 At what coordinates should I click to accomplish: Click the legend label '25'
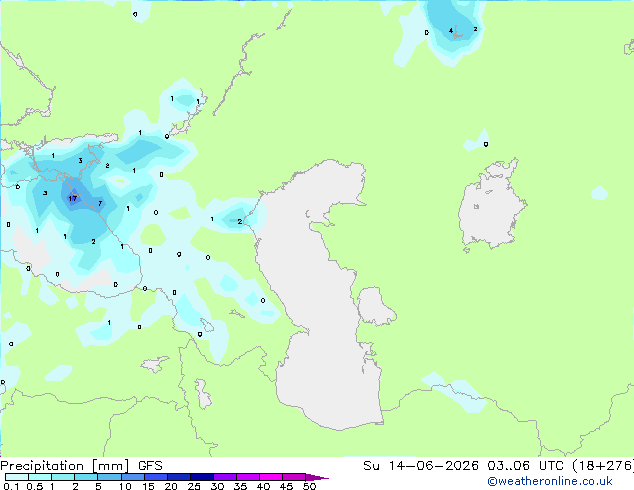(194, 486)
